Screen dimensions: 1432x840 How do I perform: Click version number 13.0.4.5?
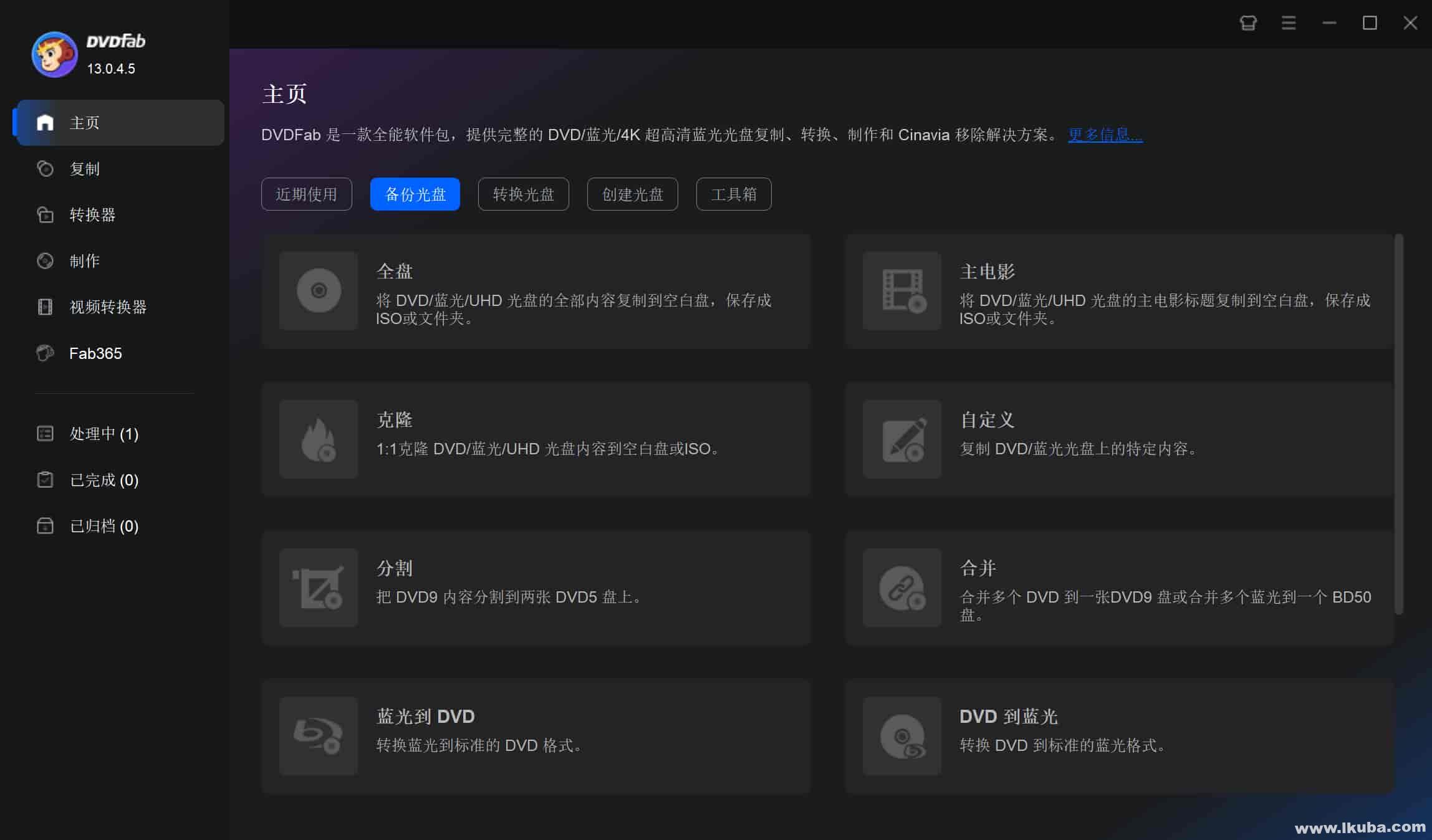pyautogui.click(x=111, y=69)
